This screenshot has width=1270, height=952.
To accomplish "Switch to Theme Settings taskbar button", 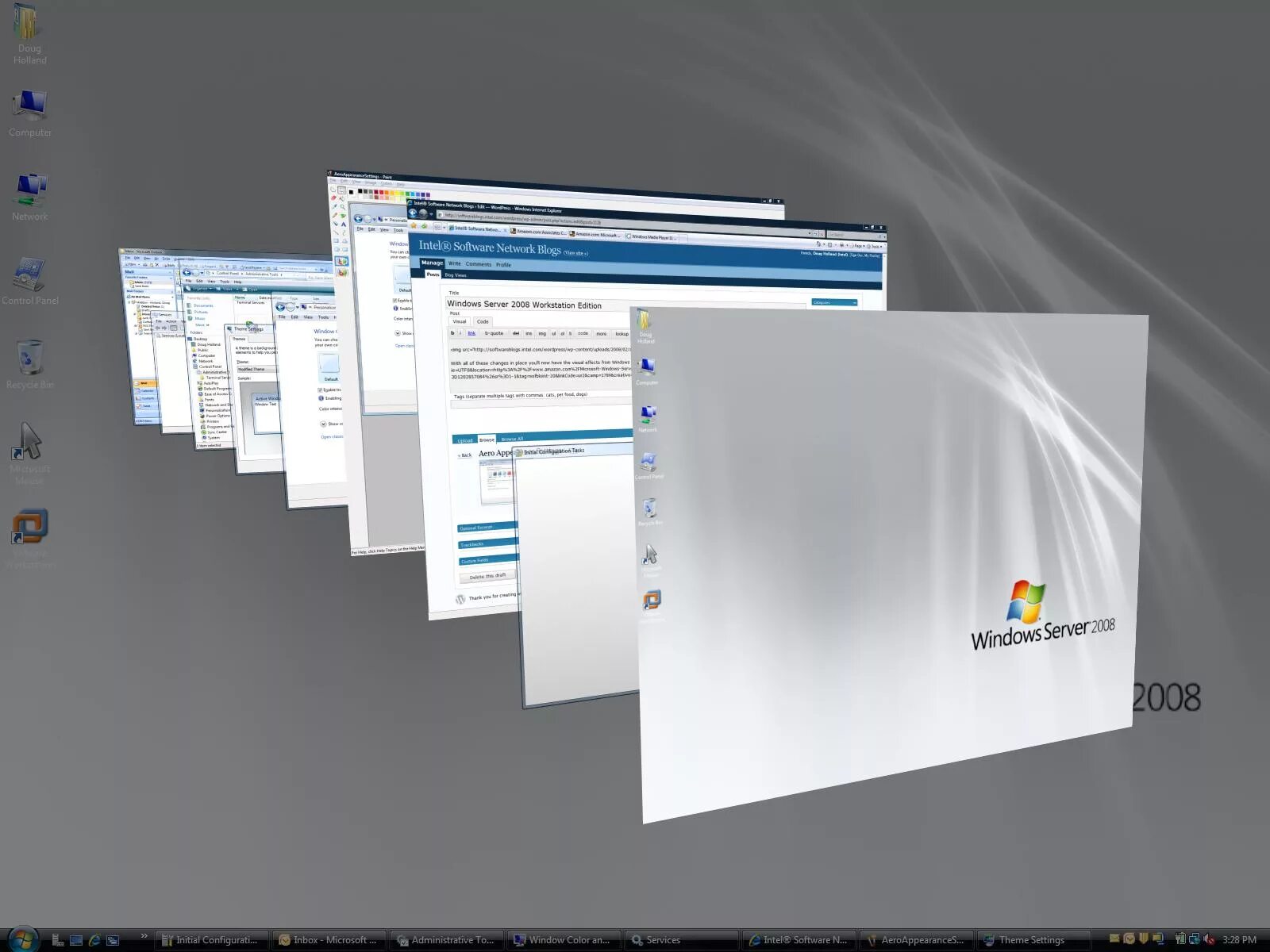I will pos(1033,940).
